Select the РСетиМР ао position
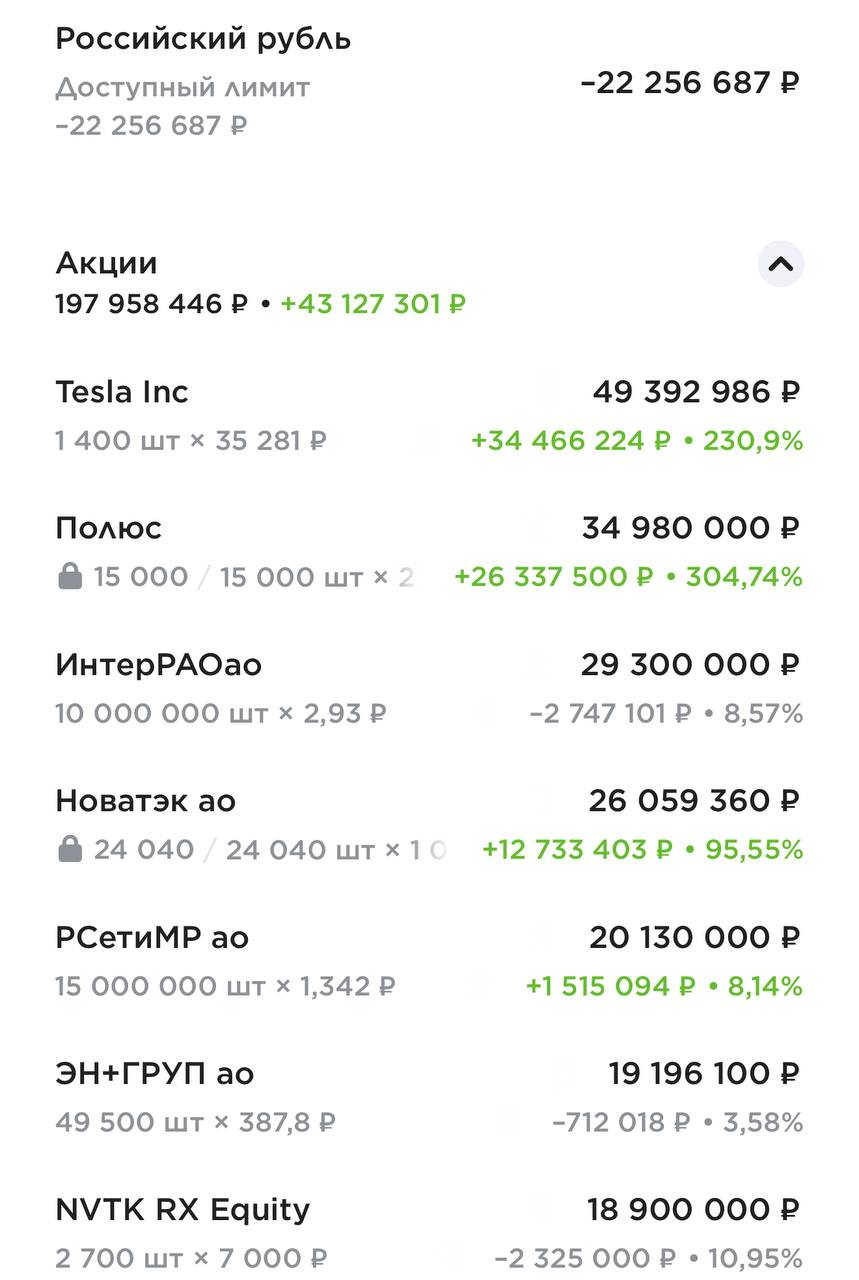Image resolution: width=859 pixels, height=1280 pixels. [152, 938]
